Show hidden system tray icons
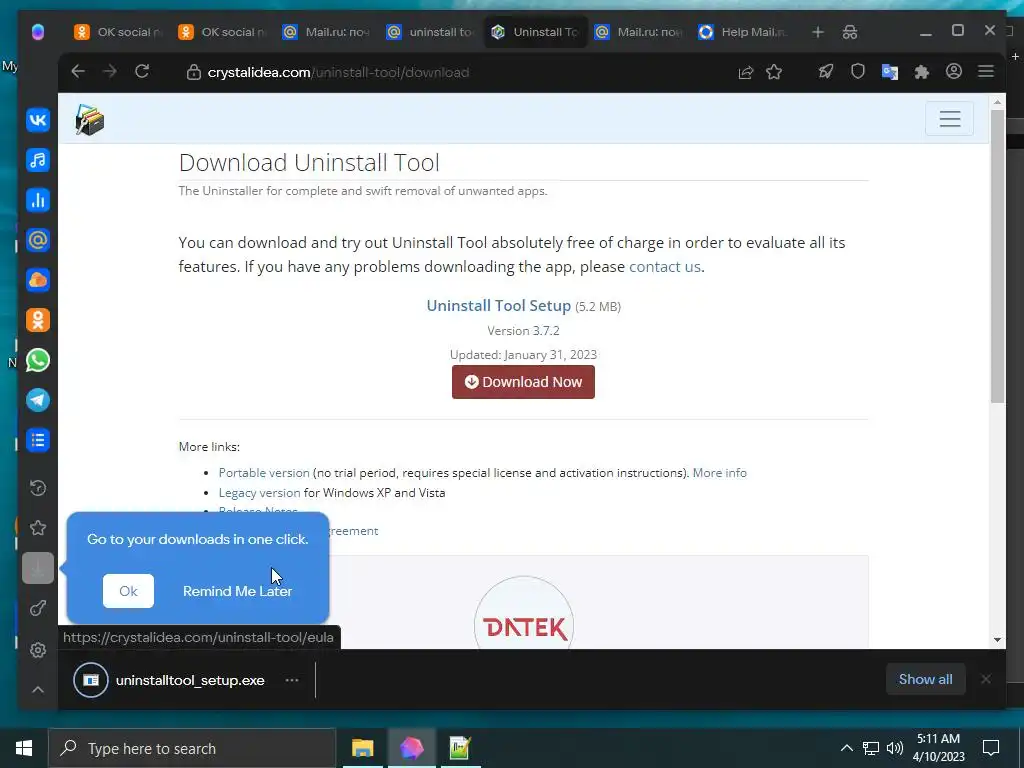The image size is (1024, 768). 846,748
